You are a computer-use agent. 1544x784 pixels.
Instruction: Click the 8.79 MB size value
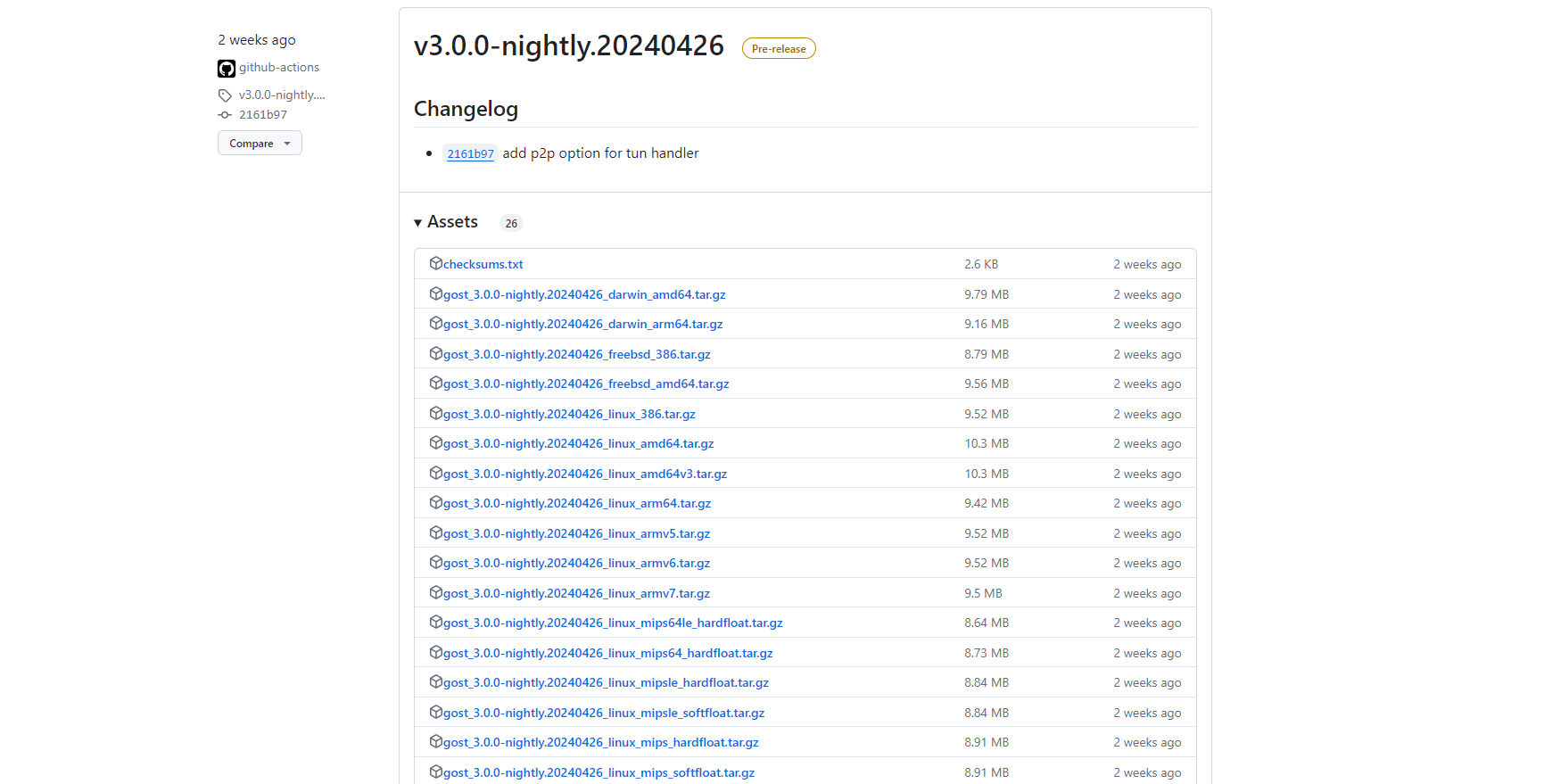[987, 354]
